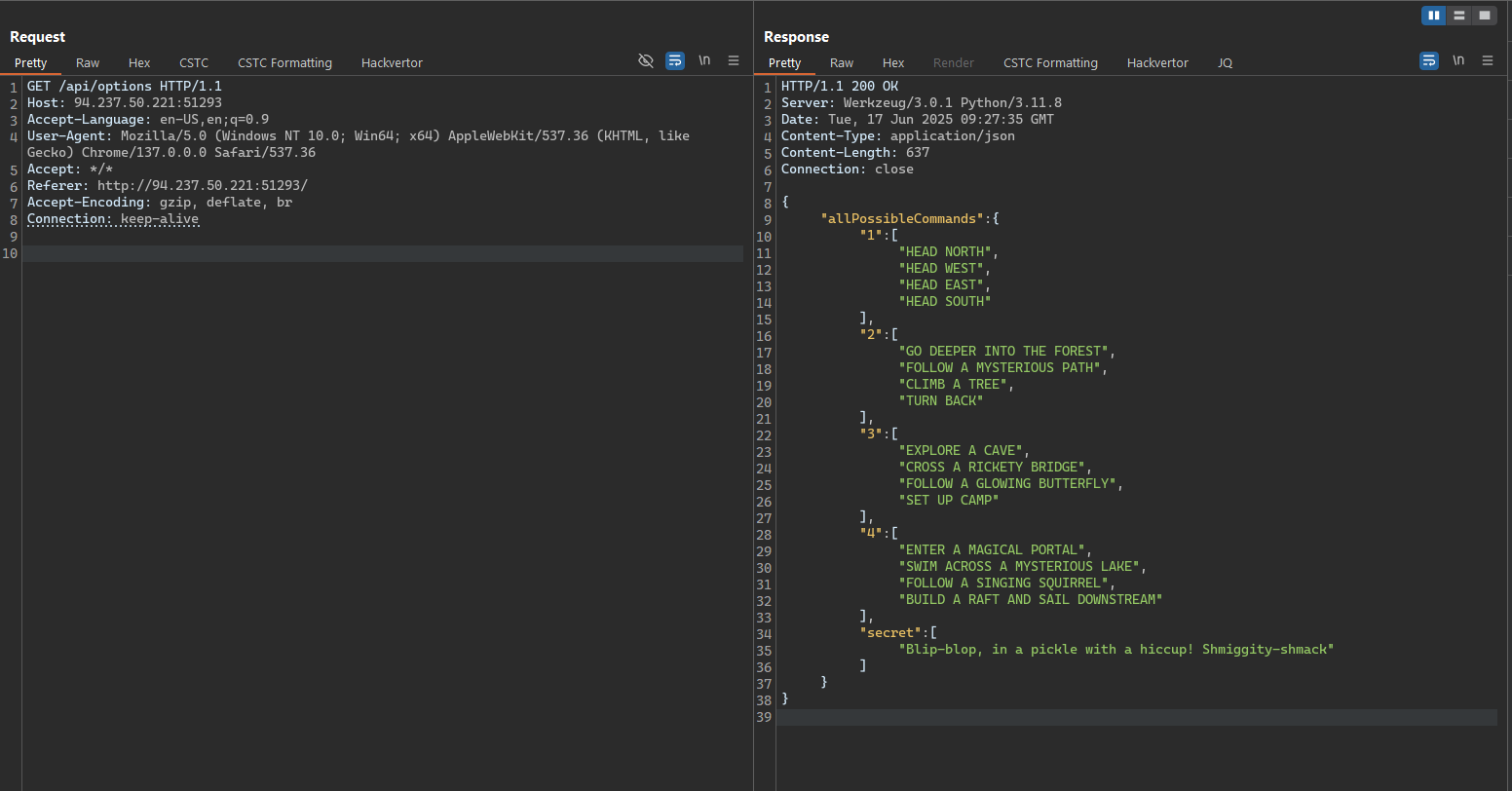Open Request panel hamburger menu
Image resolution: width=1512 pixels, height=791 pixels.
(x=734, y=60)
